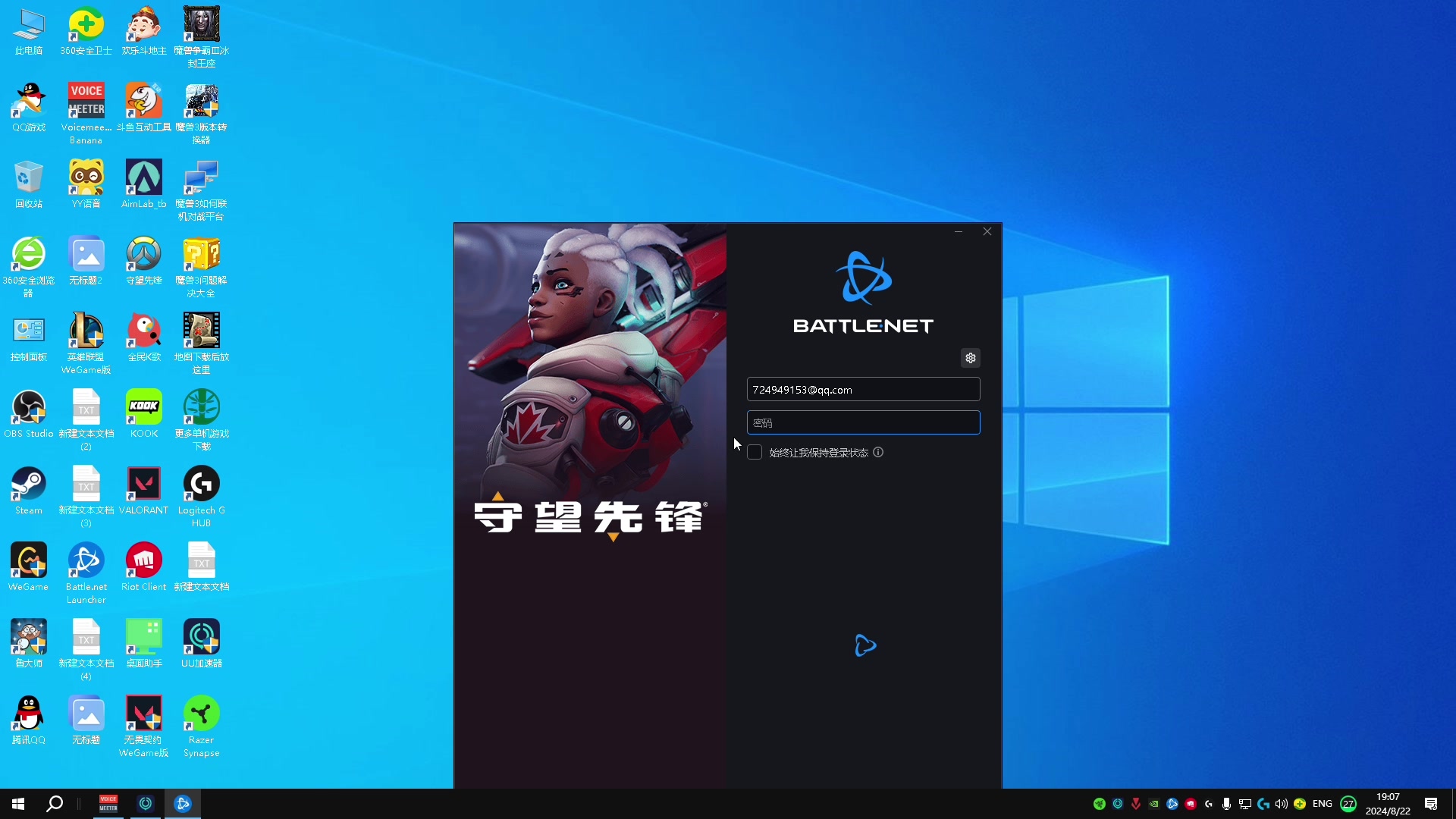Select the 鲁大师 desktop shortcut
1456x819 pixels.
coord(29,645)
